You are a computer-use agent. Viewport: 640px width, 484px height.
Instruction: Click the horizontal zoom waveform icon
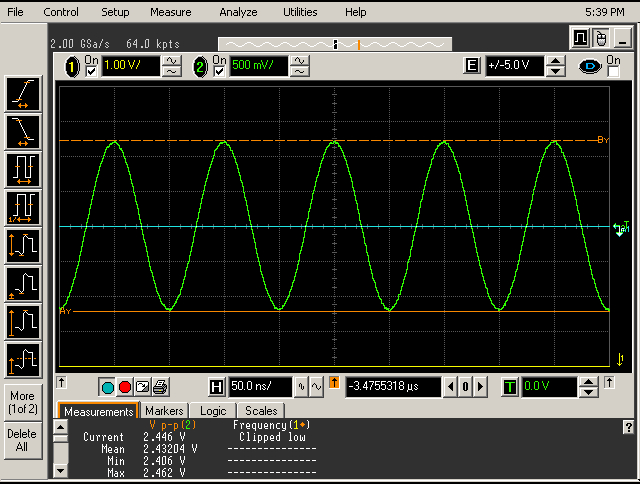tap(318, 387)
